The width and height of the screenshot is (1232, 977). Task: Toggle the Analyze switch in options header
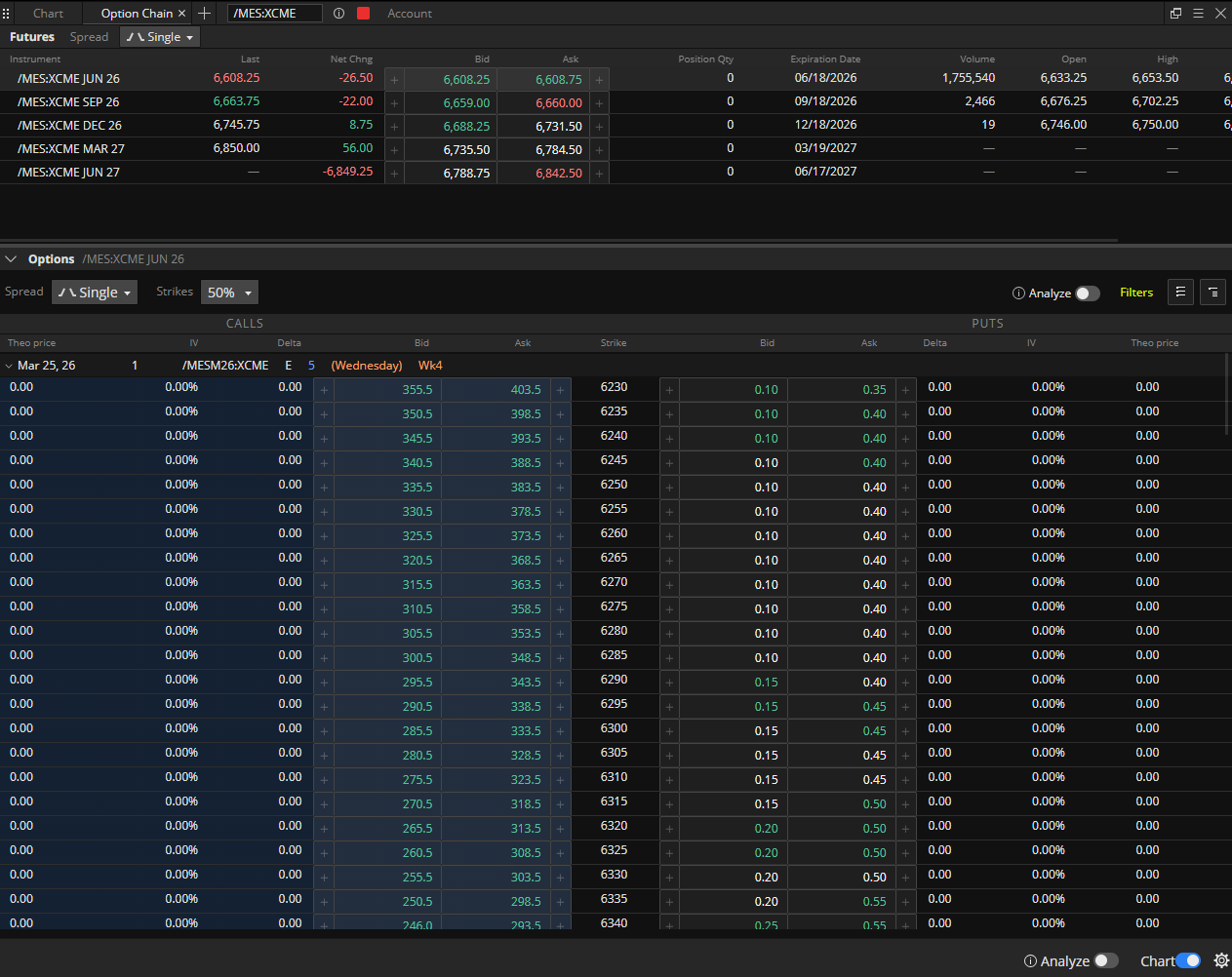(1087, 293)
